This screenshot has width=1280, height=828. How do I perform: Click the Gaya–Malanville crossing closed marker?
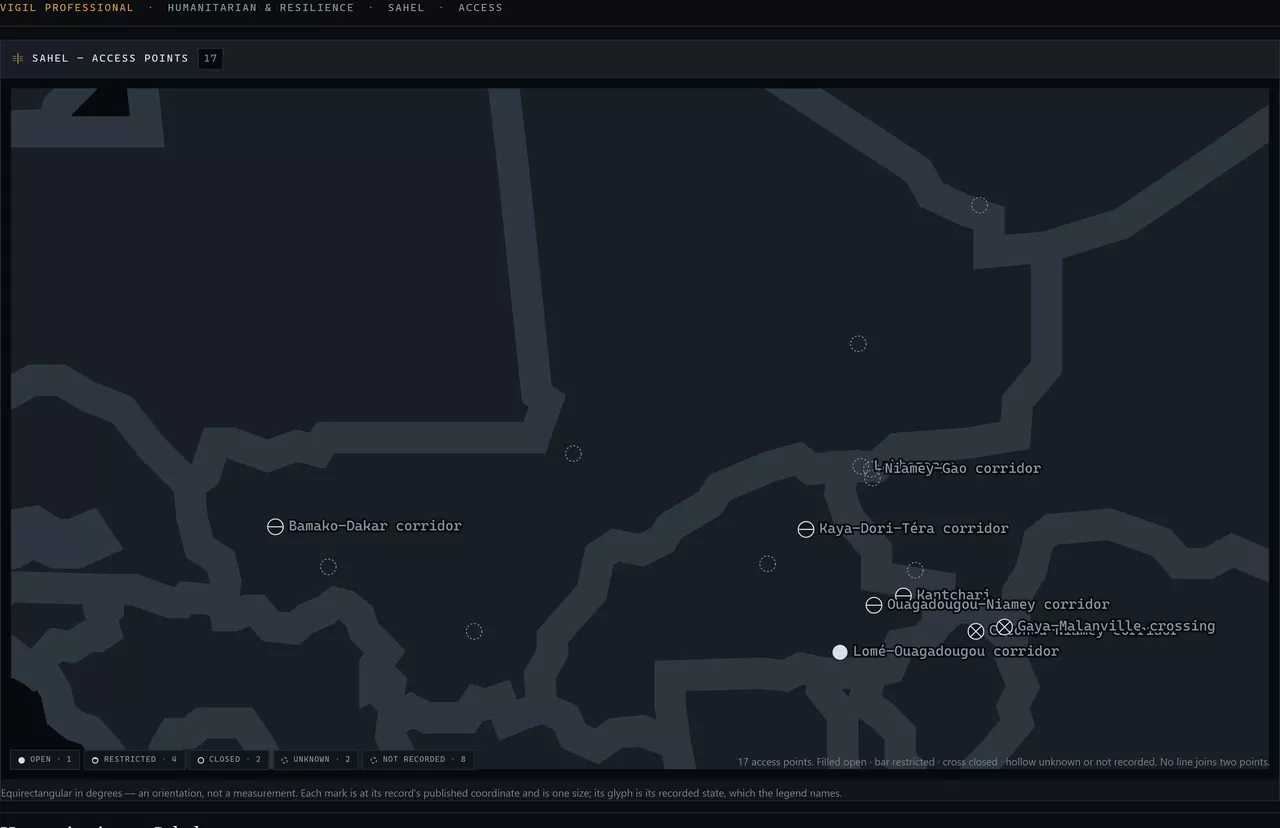[x=1005, y=627]
